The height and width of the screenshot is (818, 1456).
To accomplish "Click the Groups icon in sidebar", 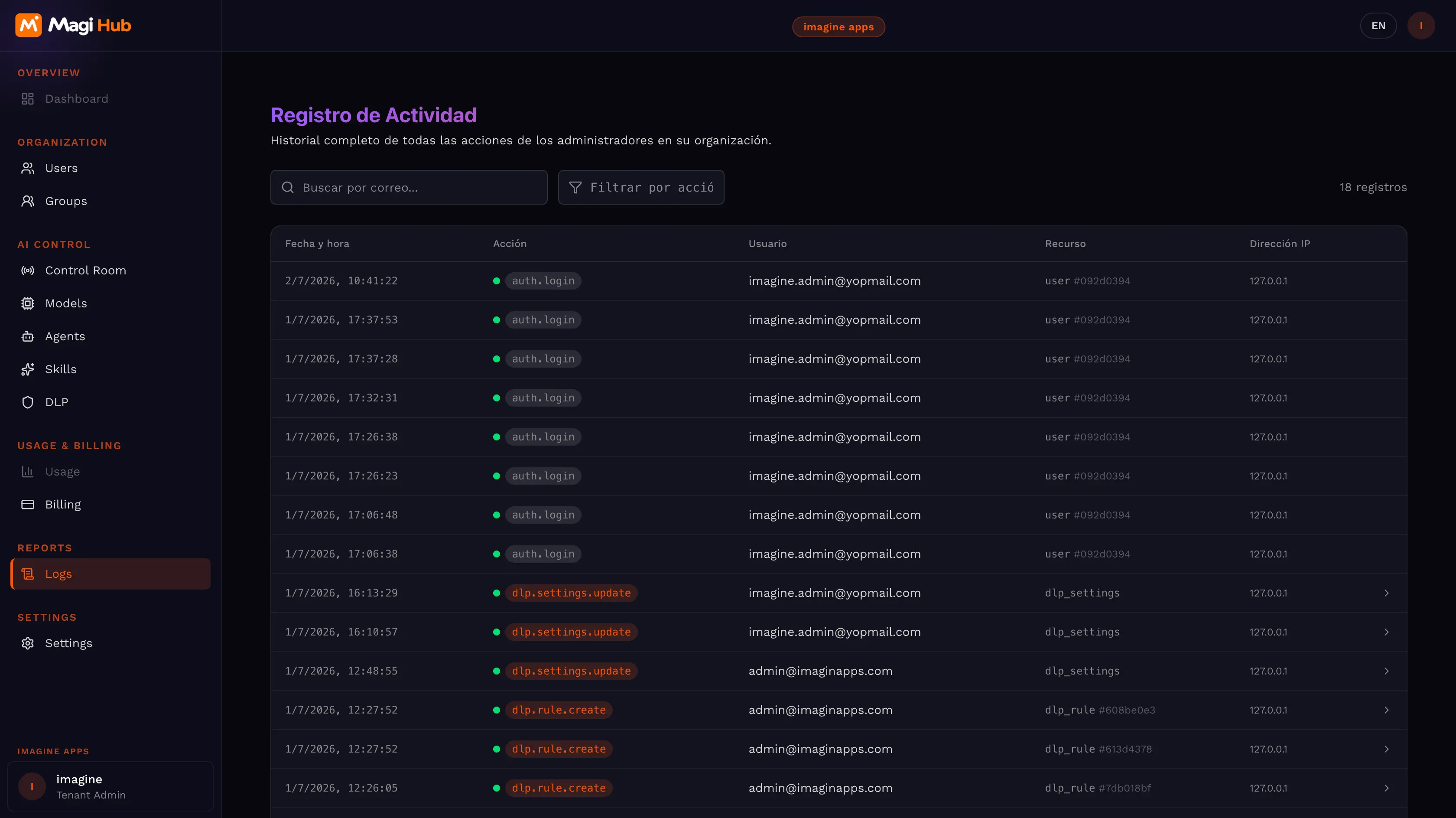I will tap(28, 201).
